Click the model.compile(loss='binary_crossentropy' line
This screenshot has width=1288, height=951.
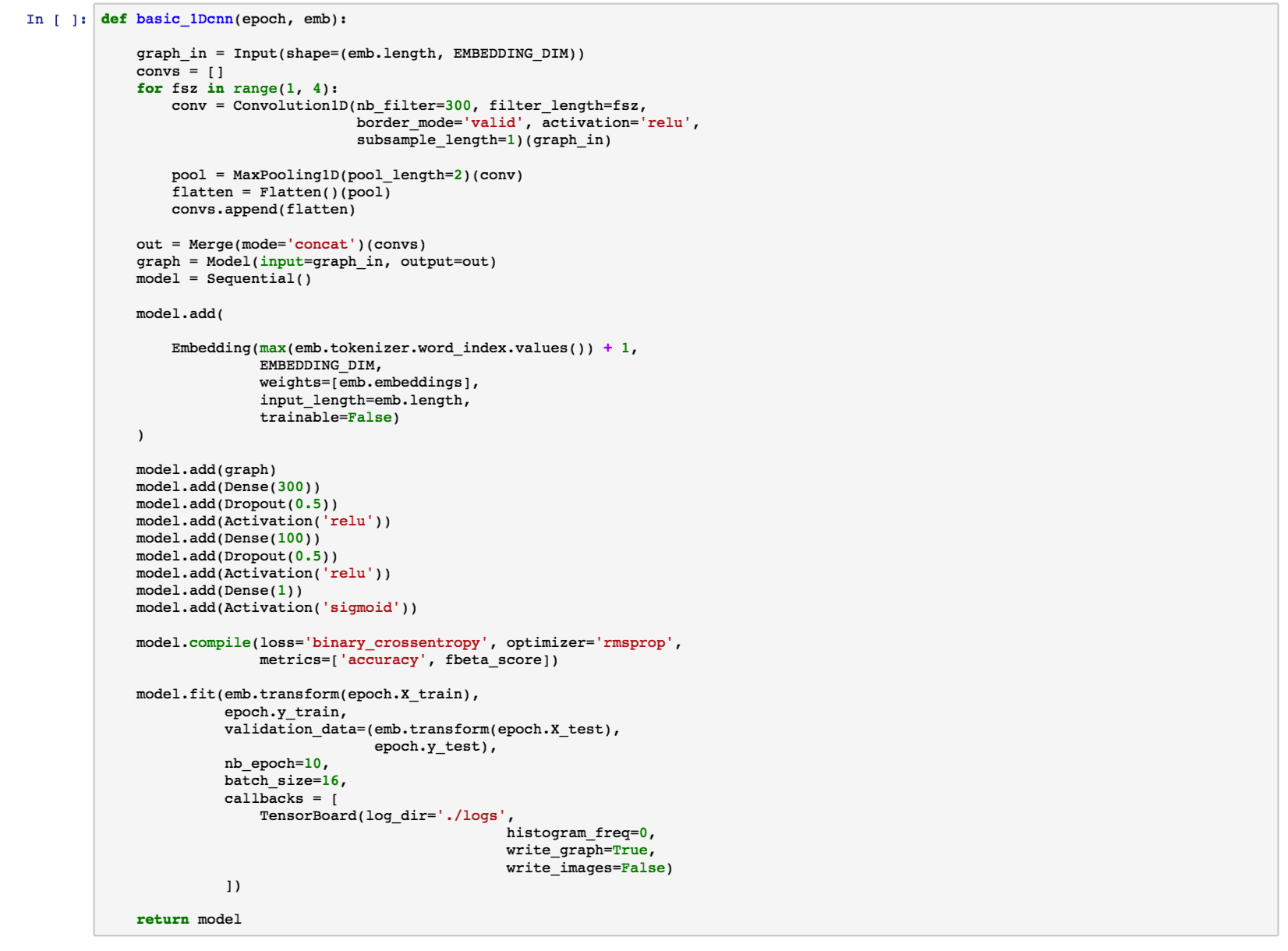tap(409, 643)
